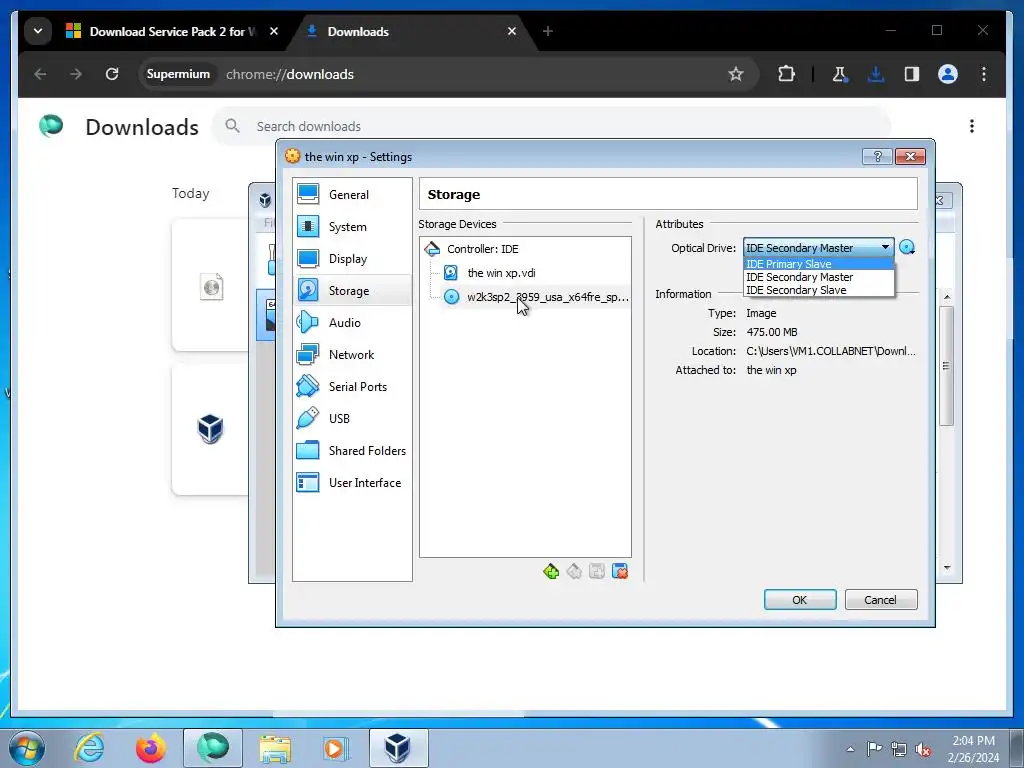Choose IDE Primary Slave from dropdown list
The image size is (1024, 768).
click(x=819, y=264)
